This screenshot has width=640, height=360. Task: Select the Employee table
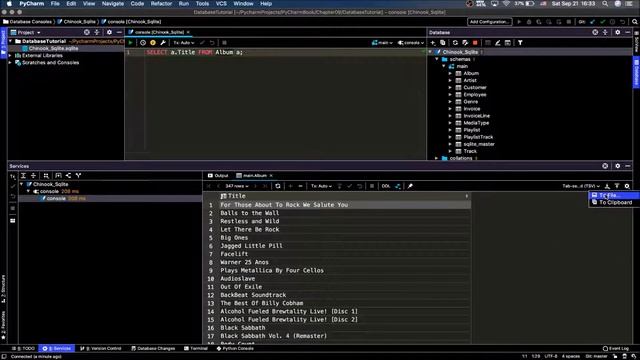(x=475, y=95)
